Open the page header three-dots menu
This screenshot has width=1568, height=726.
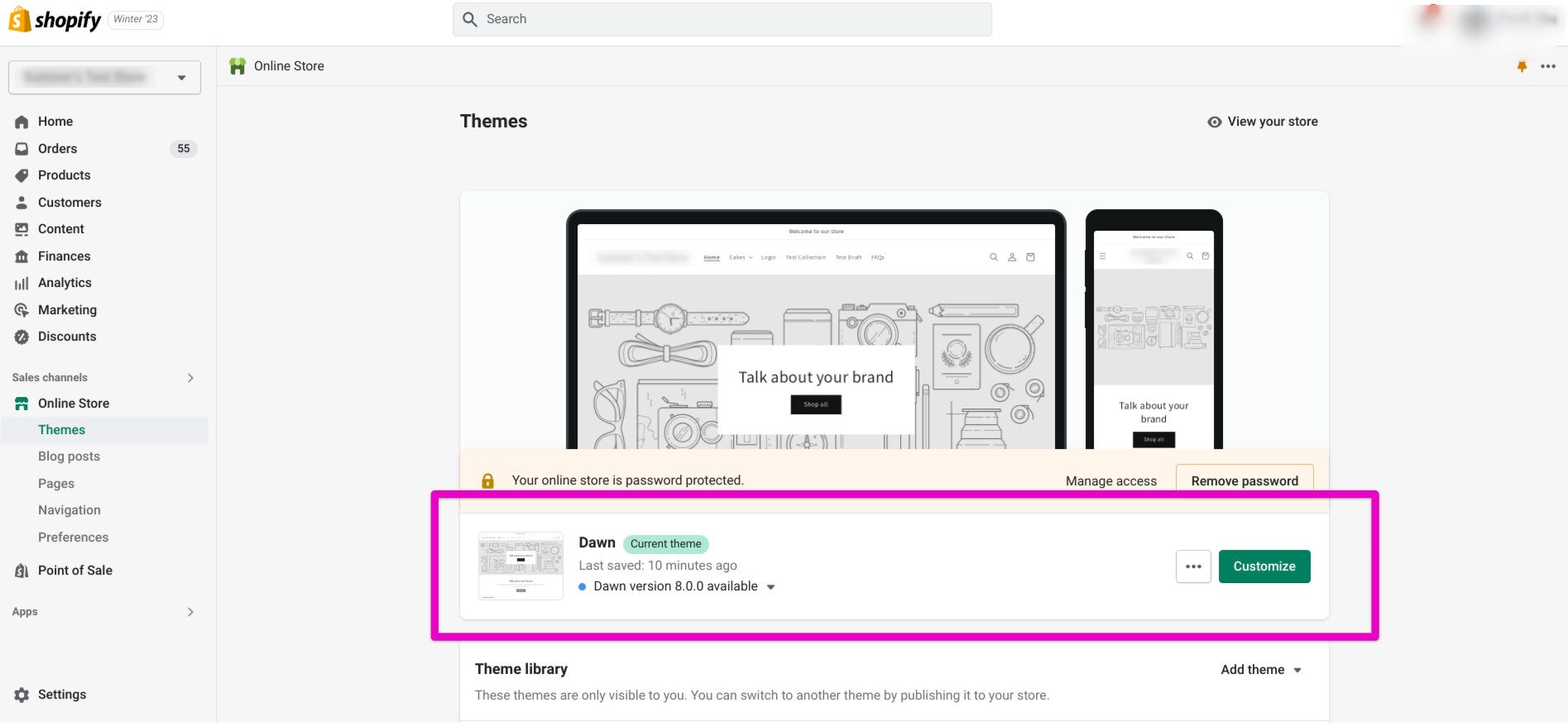point(1548,66)
